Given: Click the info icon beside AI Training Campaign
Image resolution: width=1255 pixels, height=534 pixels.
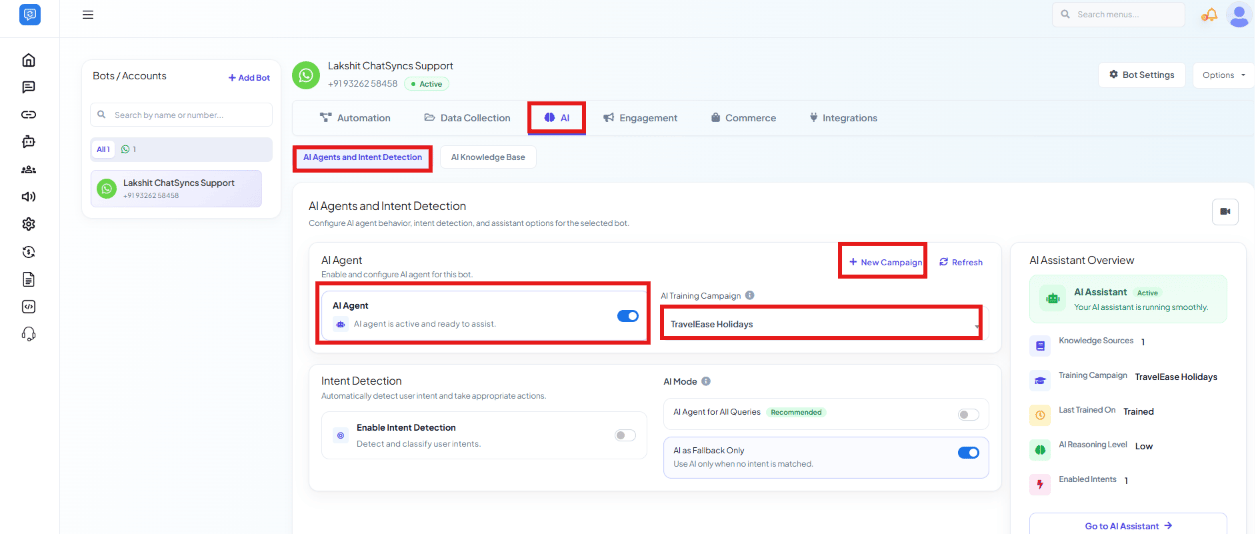Looking at the screenshot, I should (x=750, y=296).
